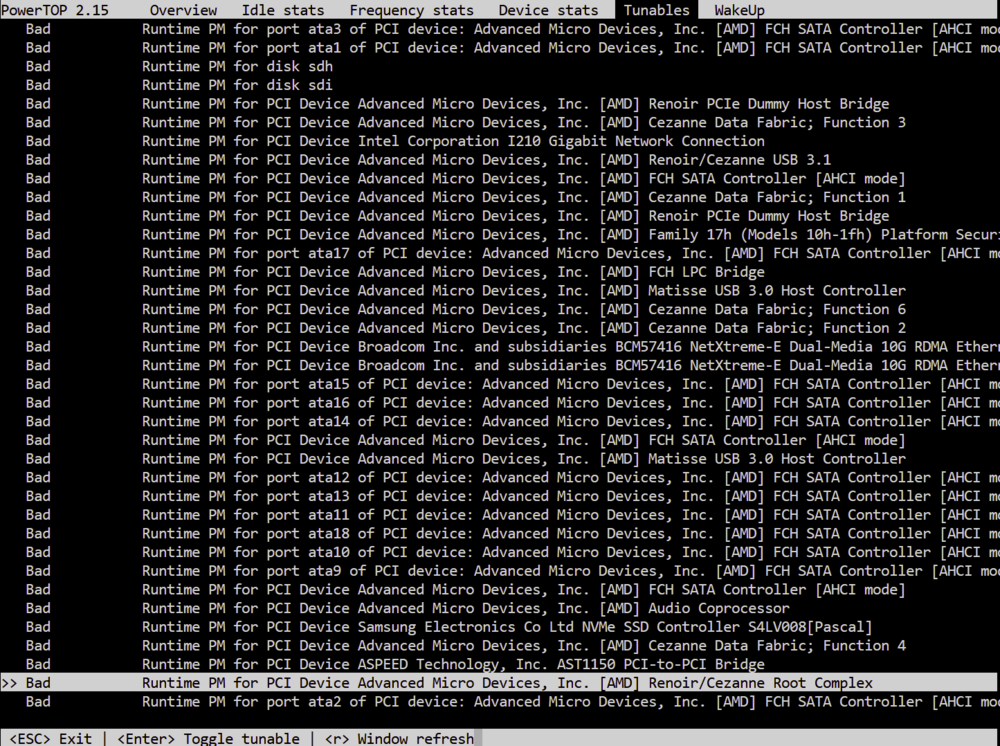The width and height of the screenshot is (1000, 746).
Task: Select the port ata14 tunable row
Action: 500,421
